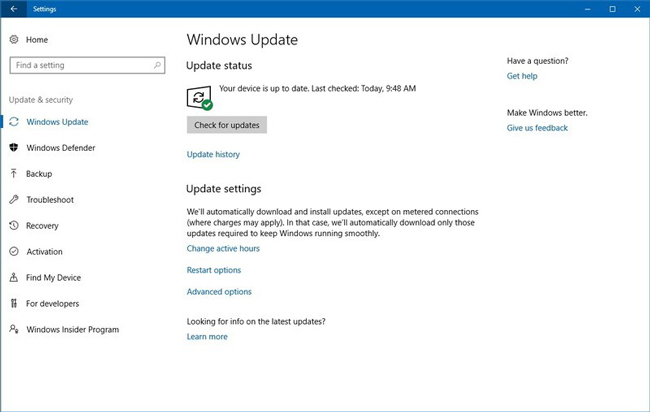
Task: Click Change active hours link
Action: (223, 248)
